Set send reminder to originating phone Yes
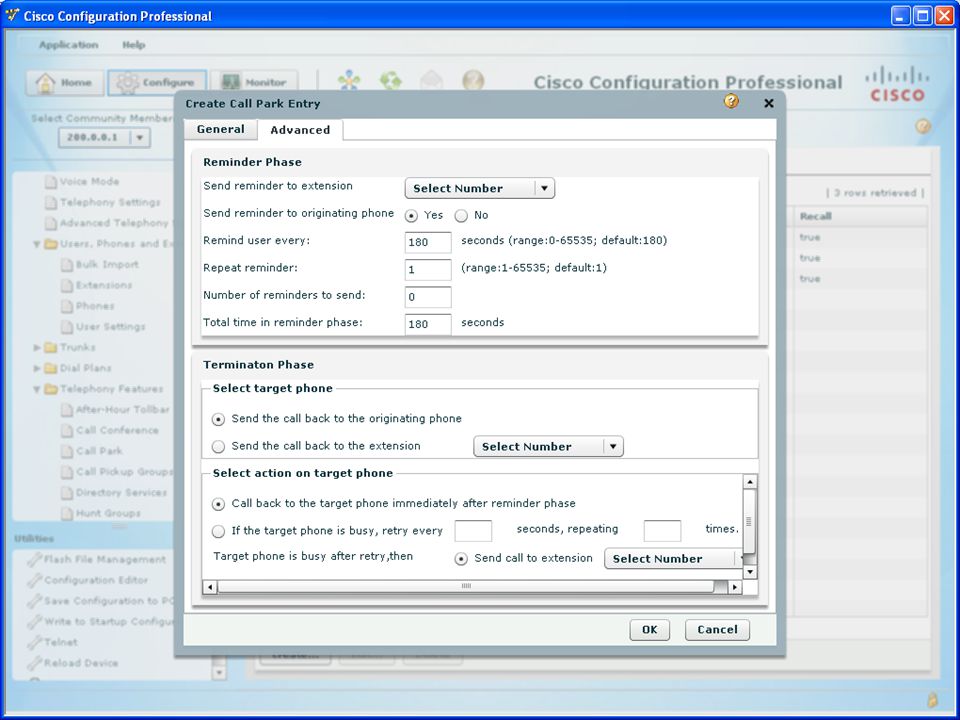 411,216
